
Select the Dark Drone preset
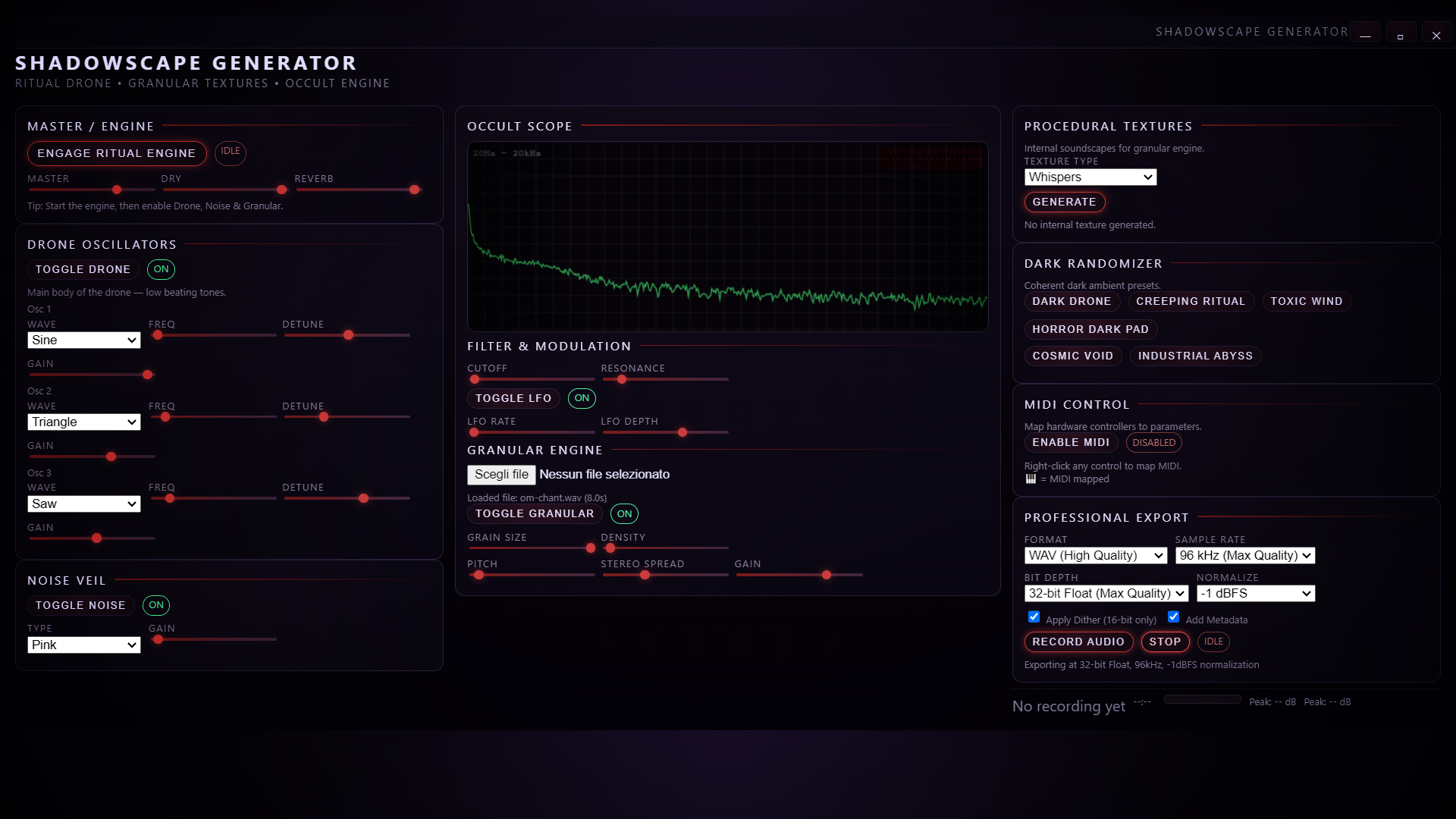coord(1071,302)
